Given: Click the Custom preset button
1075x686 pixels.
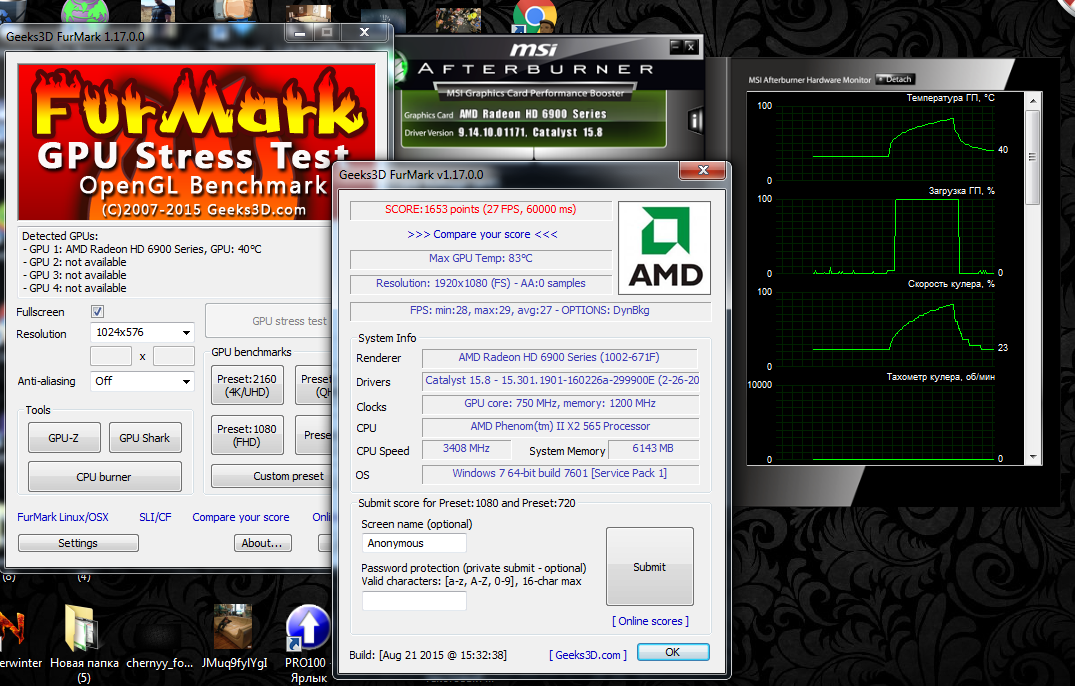Looking at the screenshot, I should pos(271,476).
